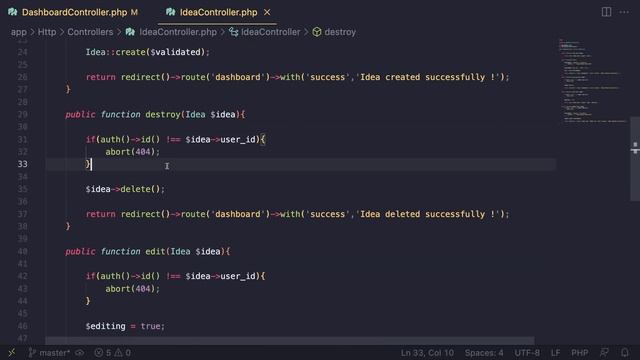Click the vertical scrollbar thumb
The height and width of the screenshot is (360, 640).
coord(635,158)
